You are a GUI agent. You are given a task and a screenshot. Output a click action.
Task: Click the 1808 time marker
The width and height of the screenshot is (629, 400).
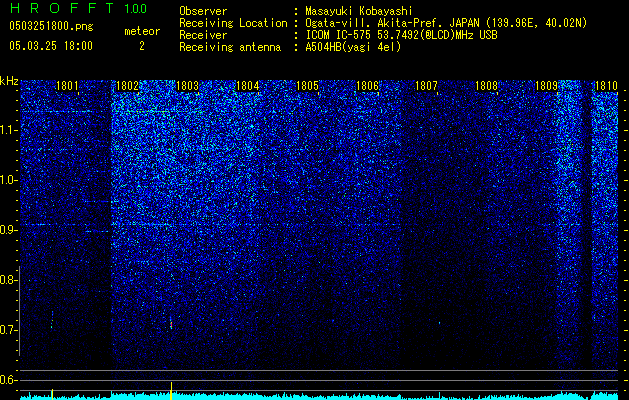(x=487, y=86)
